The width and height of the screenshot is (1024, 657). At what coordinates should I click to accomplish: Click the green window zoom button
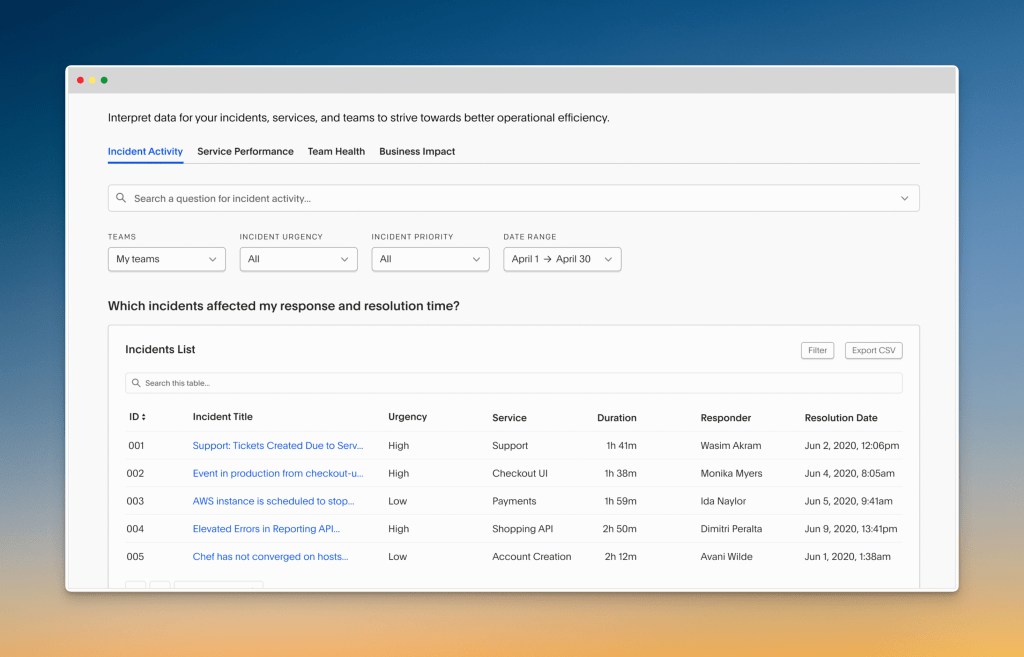click(104, 79)
